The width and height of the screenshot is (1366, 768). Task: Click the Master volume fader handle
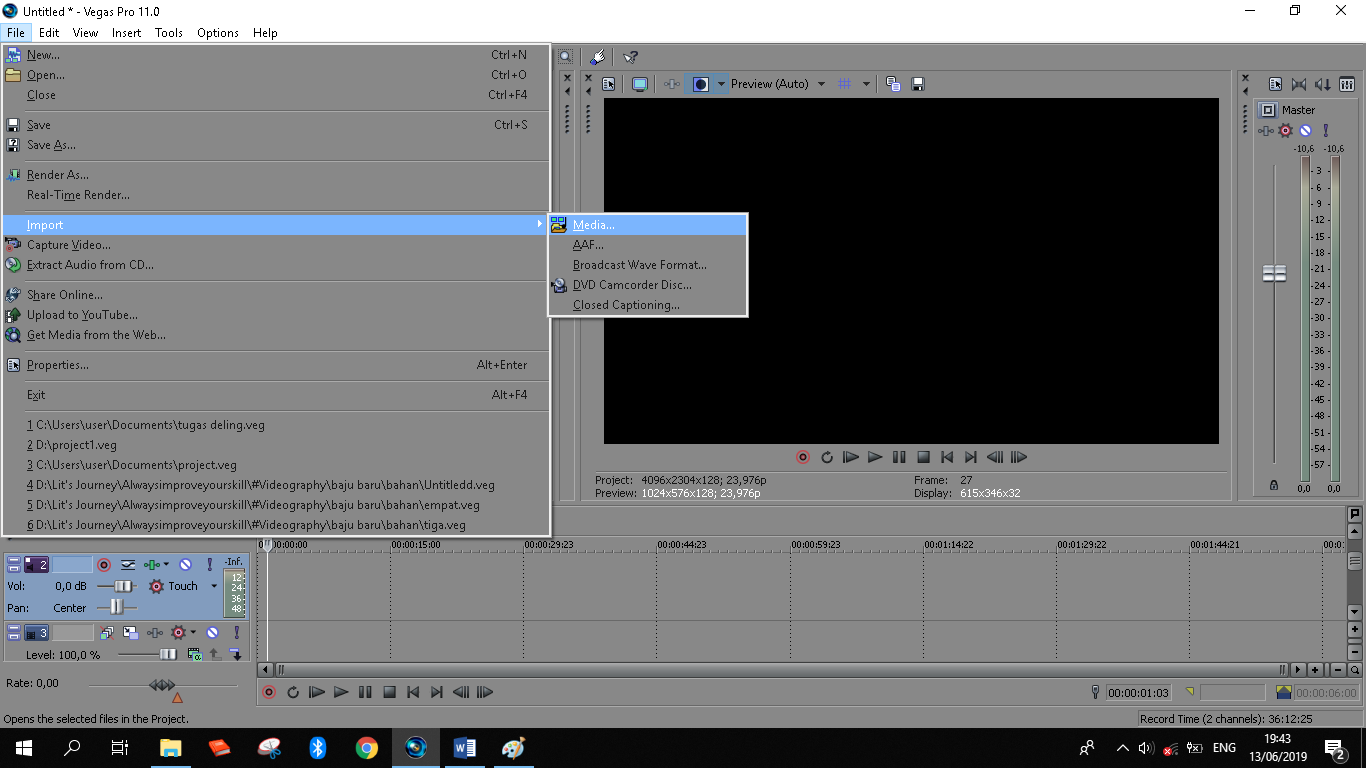click(1274, 273)
